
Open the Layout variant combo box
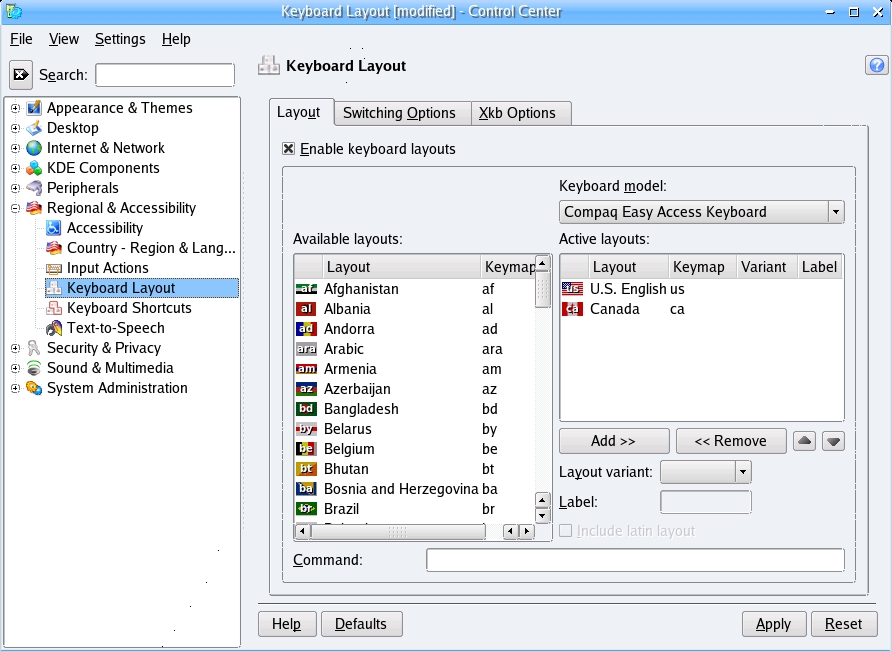742,472
